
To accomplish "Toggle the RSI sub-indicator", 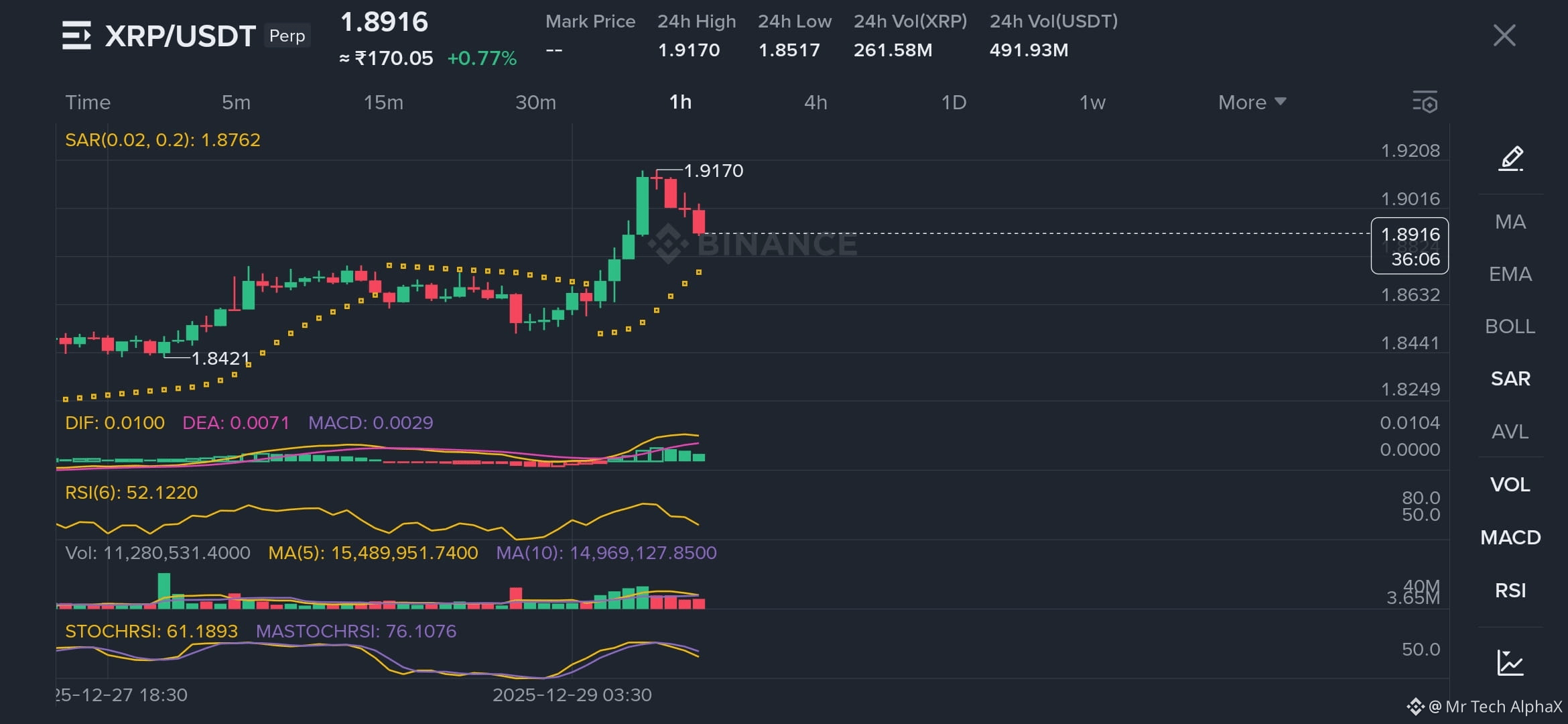I will point(1510,591).
